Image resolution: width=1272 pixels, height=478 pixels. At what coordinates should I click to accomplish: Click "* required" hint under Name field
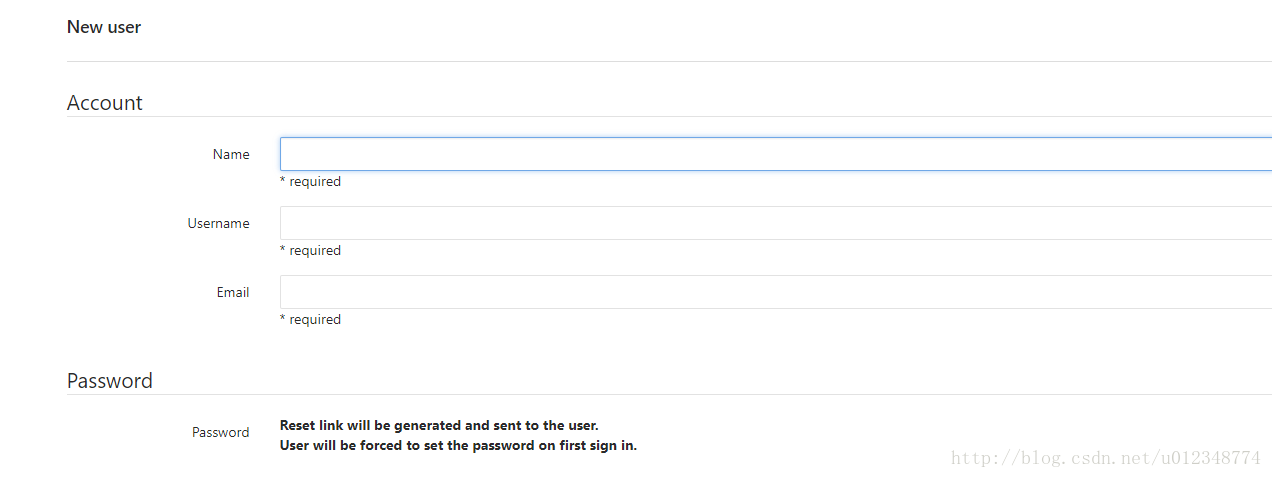[x=310, y=181]
